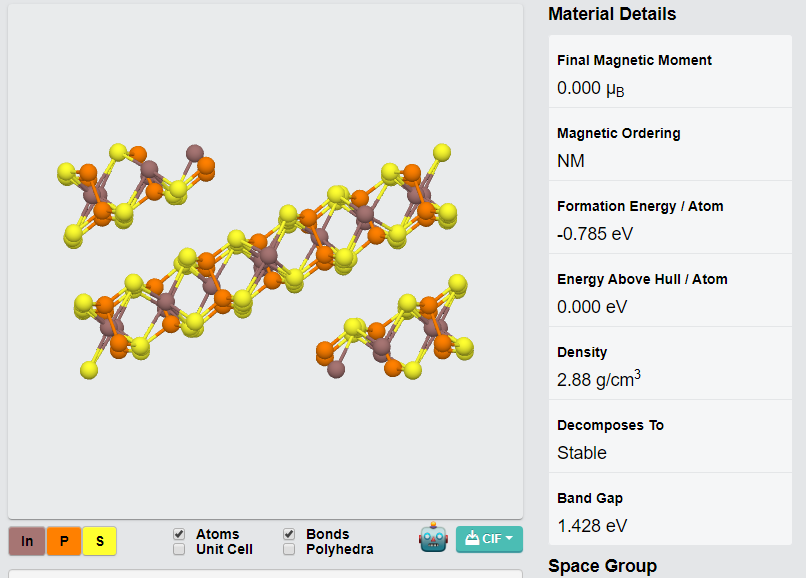Disable the Bonds checkbox
The width and height of the screenshot is (806, 578).
[289, 535]
